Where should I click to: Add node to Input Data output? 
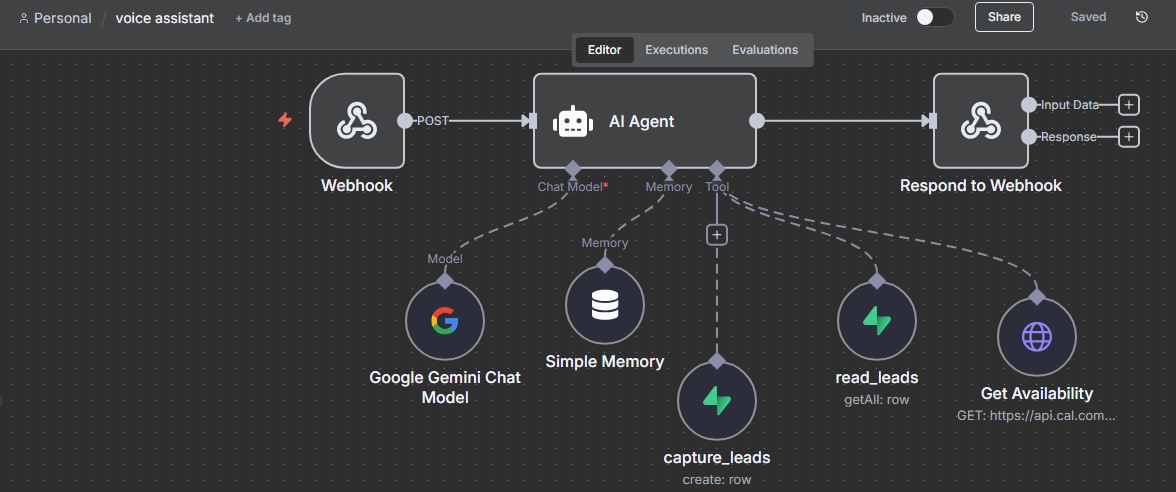coord(1129,105)
